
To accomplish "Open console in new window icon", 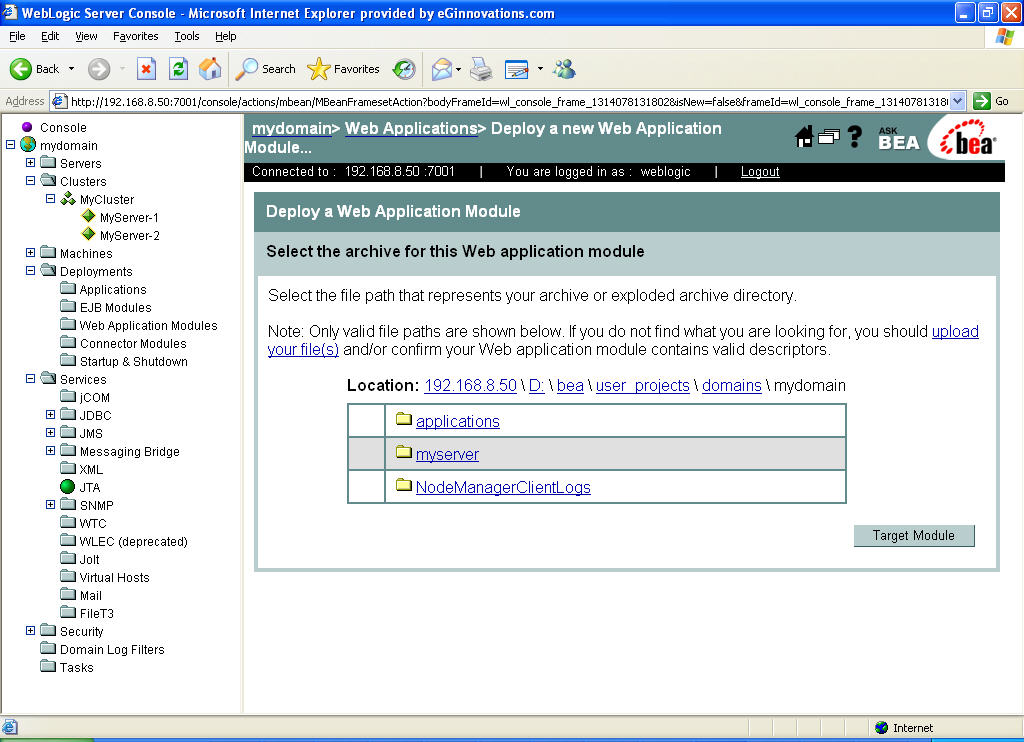I will pos(829,137).
